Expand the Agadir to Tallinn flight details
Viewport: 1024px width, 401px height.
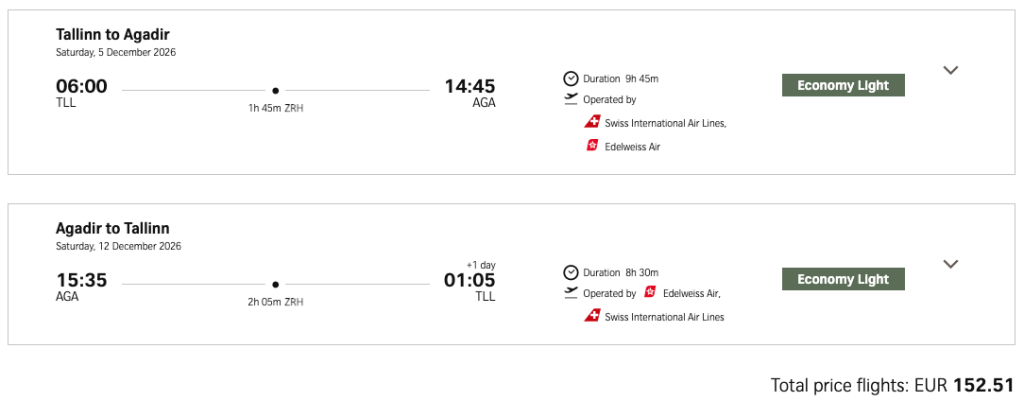point(951,264)
